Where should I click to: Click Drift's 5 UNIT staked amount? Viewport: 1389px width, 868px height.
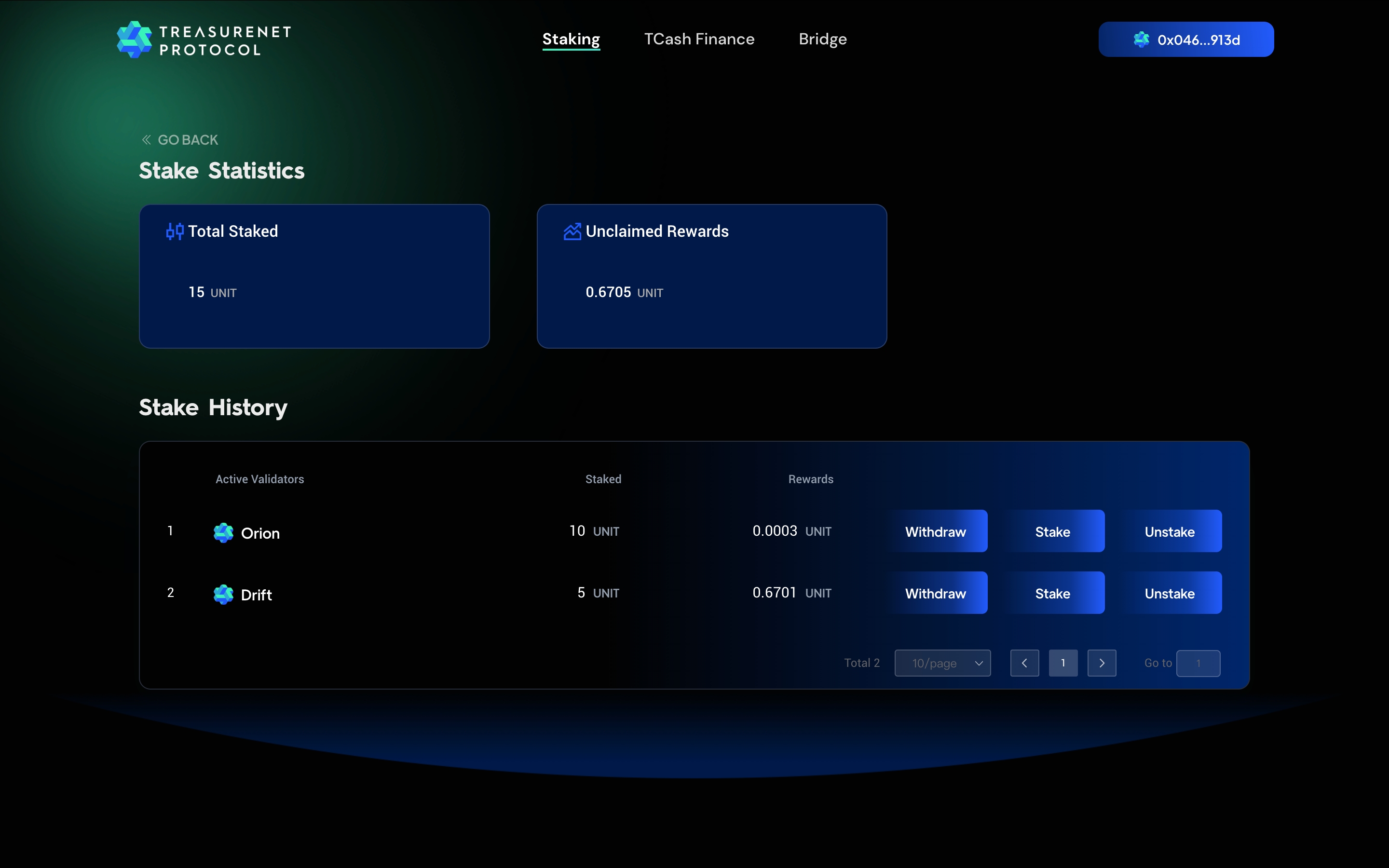[598, 593]
